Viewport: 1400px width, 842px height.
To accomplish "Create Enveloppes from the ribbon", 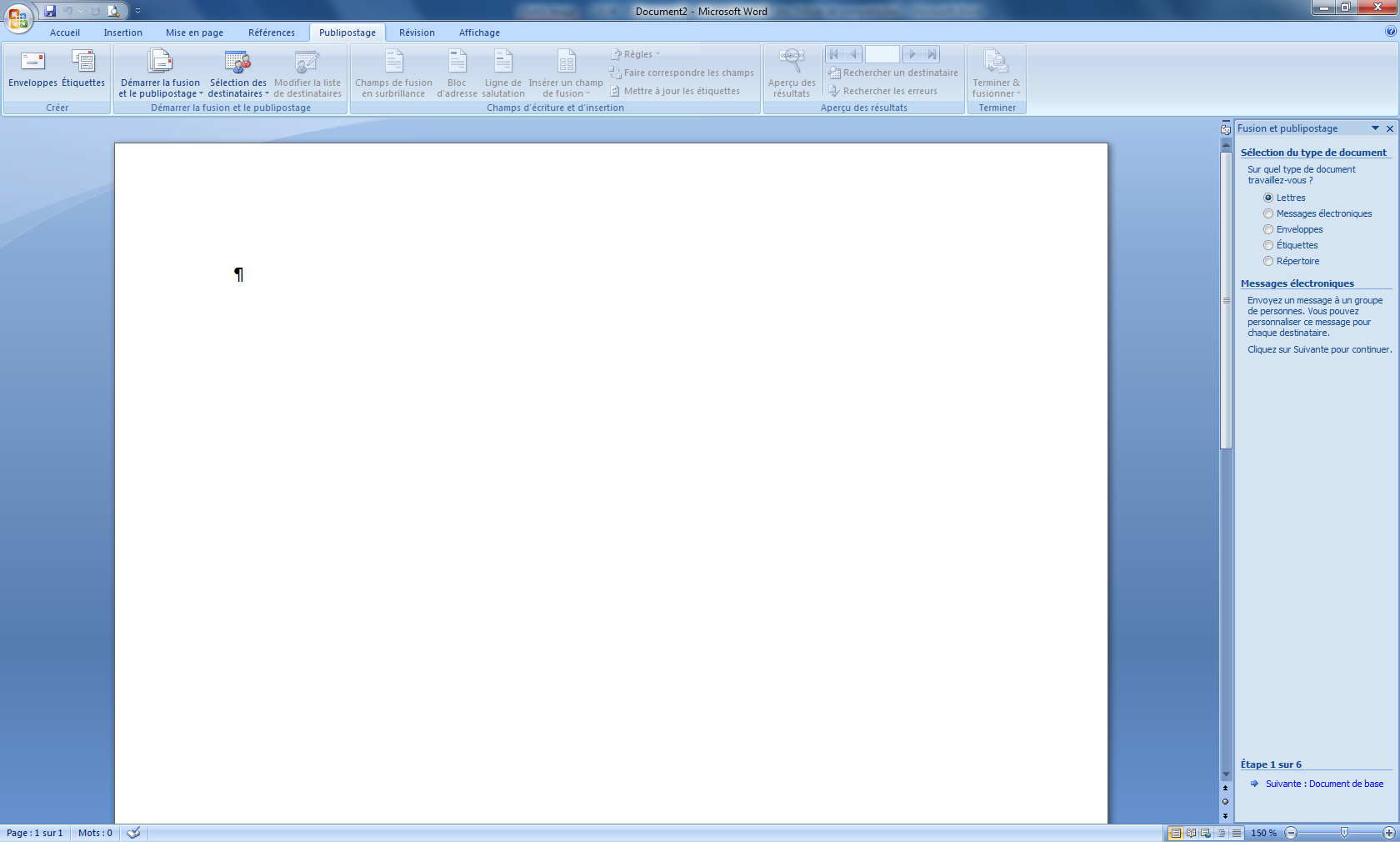I will [32, 71].
